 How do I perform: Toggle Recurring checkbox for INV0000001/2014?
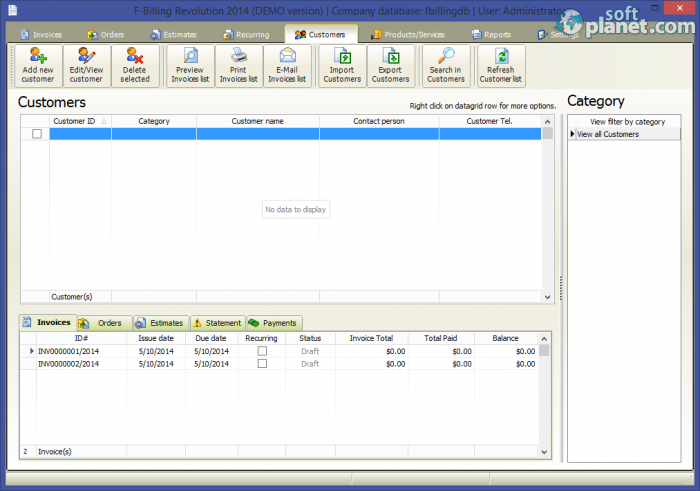pyautogui.click(x=262, y=351)
